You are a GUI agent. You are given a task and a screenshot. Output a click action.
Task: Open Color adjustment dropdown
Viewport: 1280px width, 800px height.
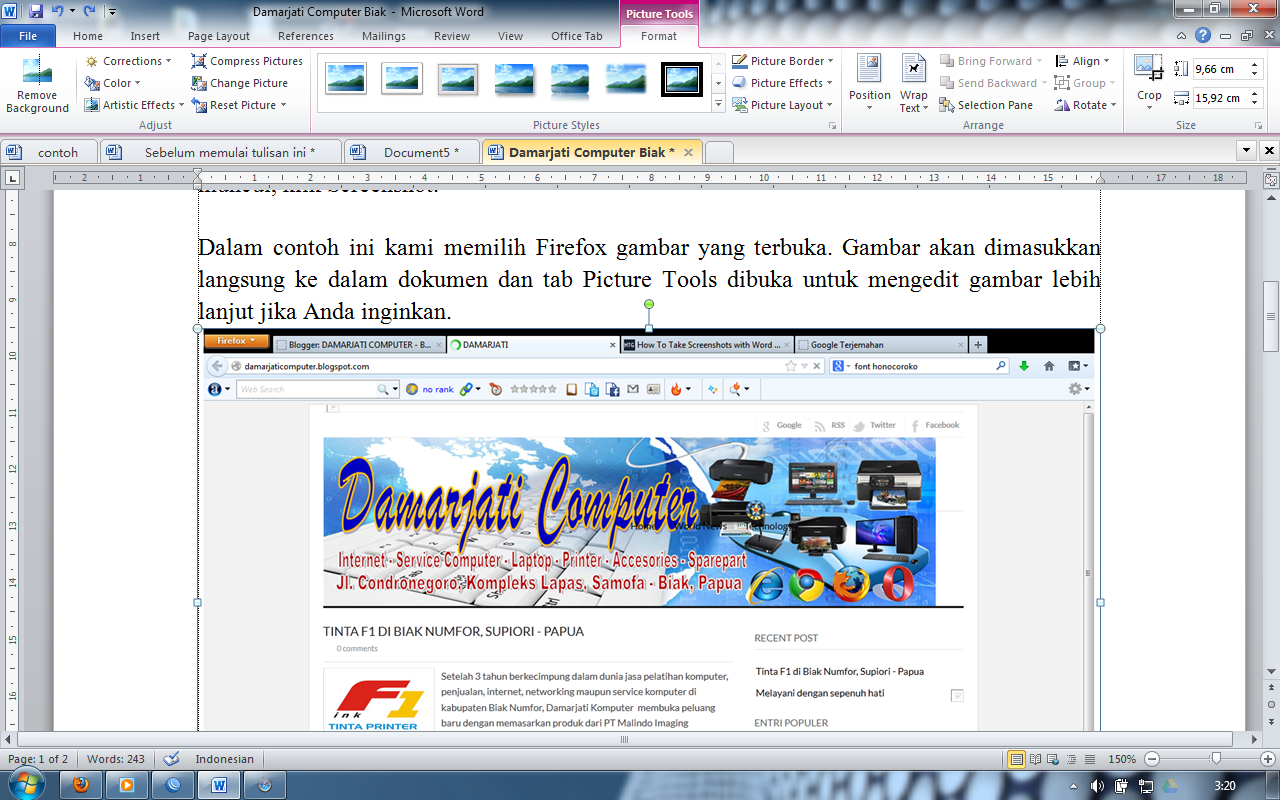pyautogui.click(x=113, y=83)
